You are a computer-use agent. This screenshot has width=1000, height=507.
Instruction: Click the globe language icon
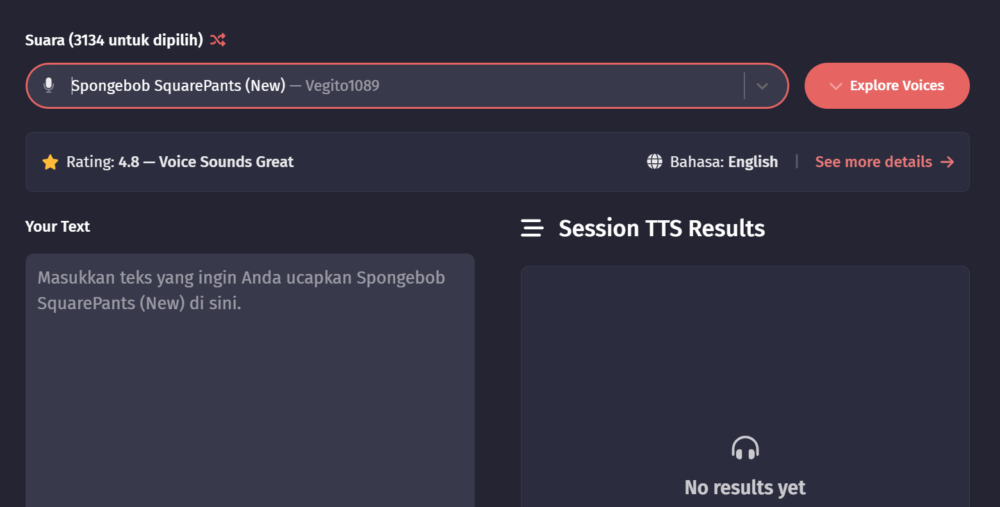(x=655, y=162)
